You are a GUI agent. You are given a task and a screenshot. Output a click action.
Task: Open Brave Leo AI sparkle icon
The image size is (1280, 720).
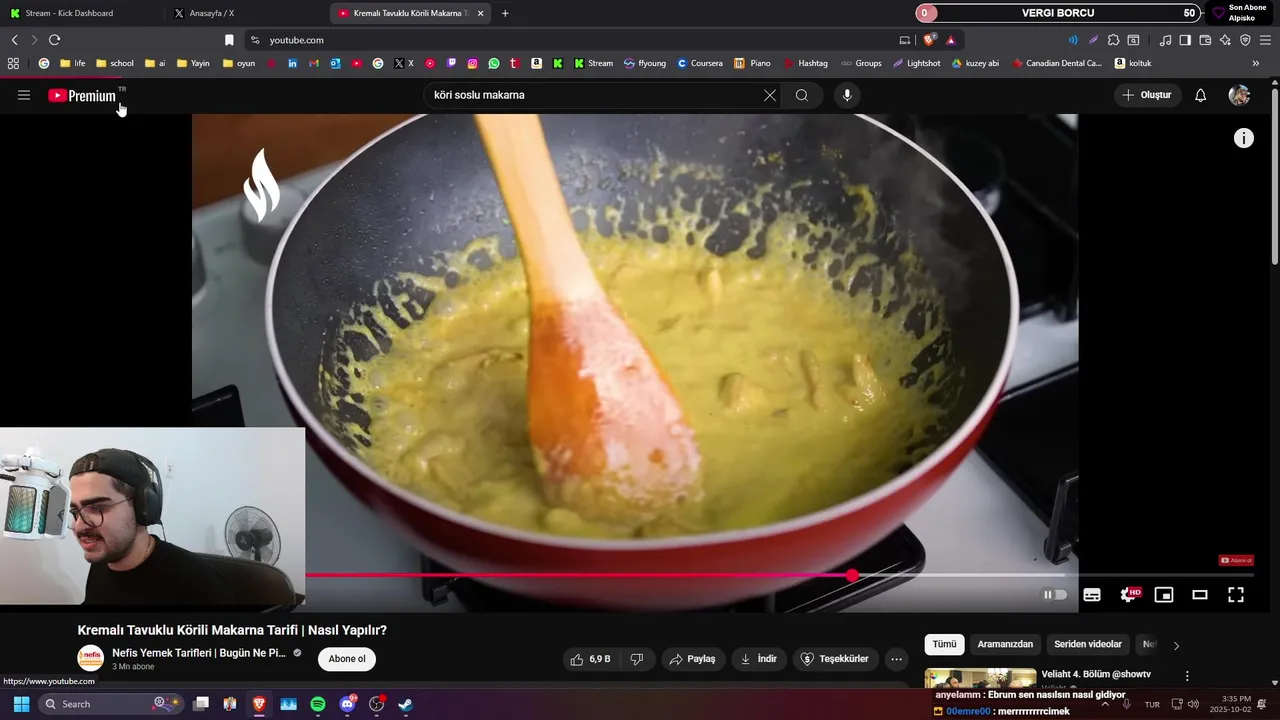[1225, 40]
